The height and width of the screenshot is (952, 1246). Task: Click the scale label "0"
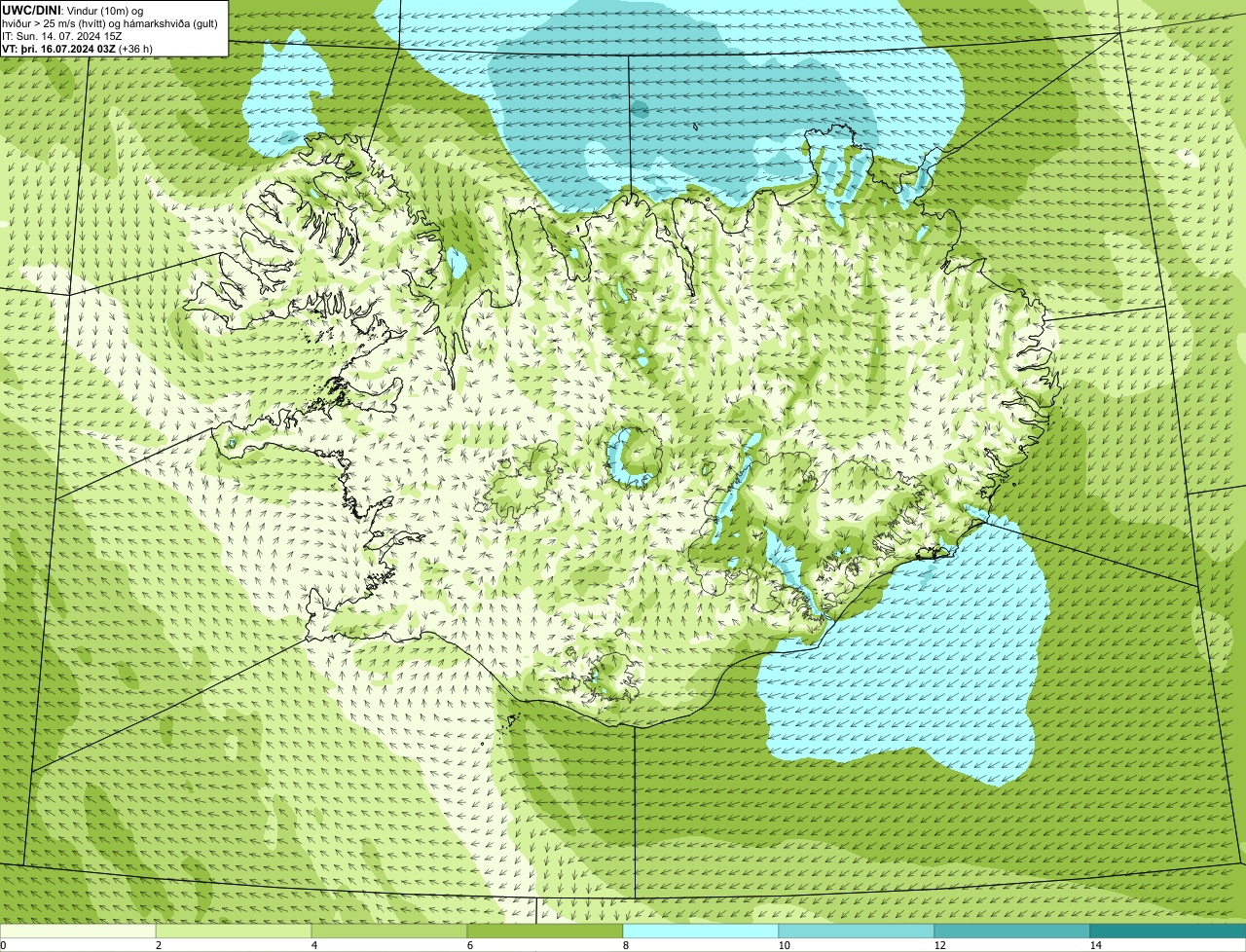tap(3, 945)
